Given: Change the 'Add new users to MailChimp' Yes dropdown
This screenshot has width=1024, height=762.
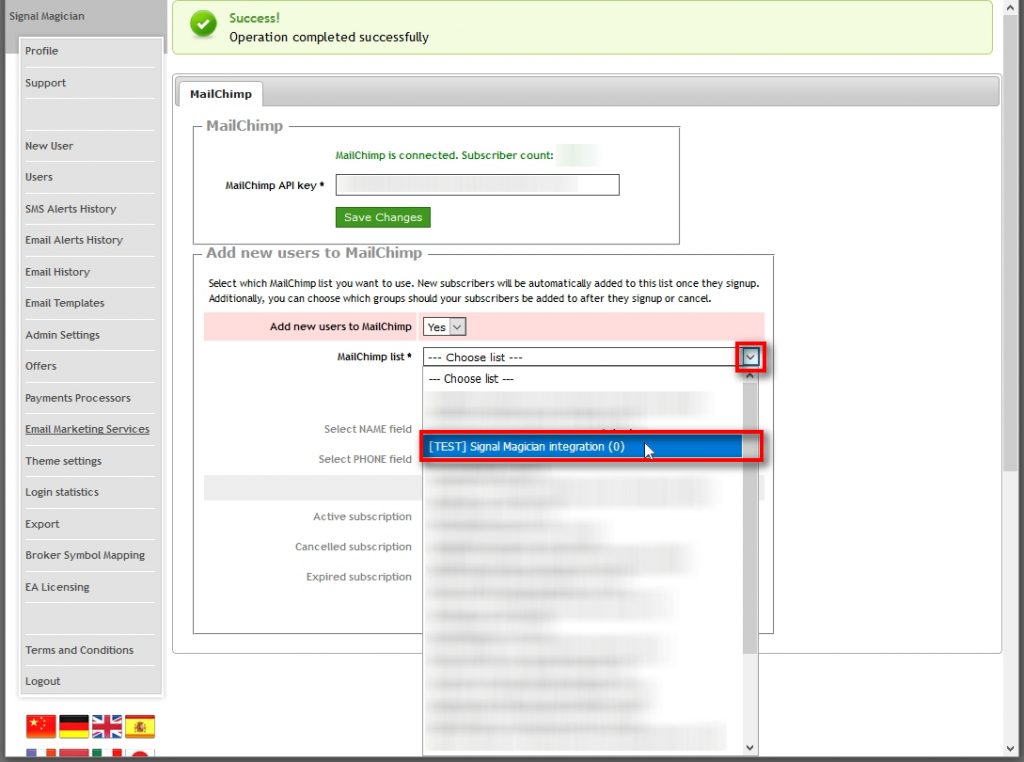Looking at the screenshot, I should (x=445, y=327).
